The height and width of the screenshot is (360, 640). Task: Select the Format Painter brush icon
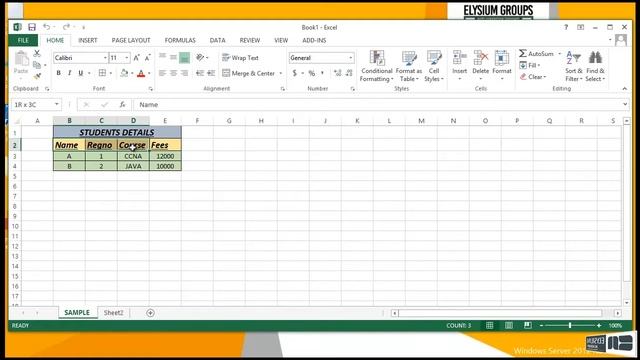37,76
